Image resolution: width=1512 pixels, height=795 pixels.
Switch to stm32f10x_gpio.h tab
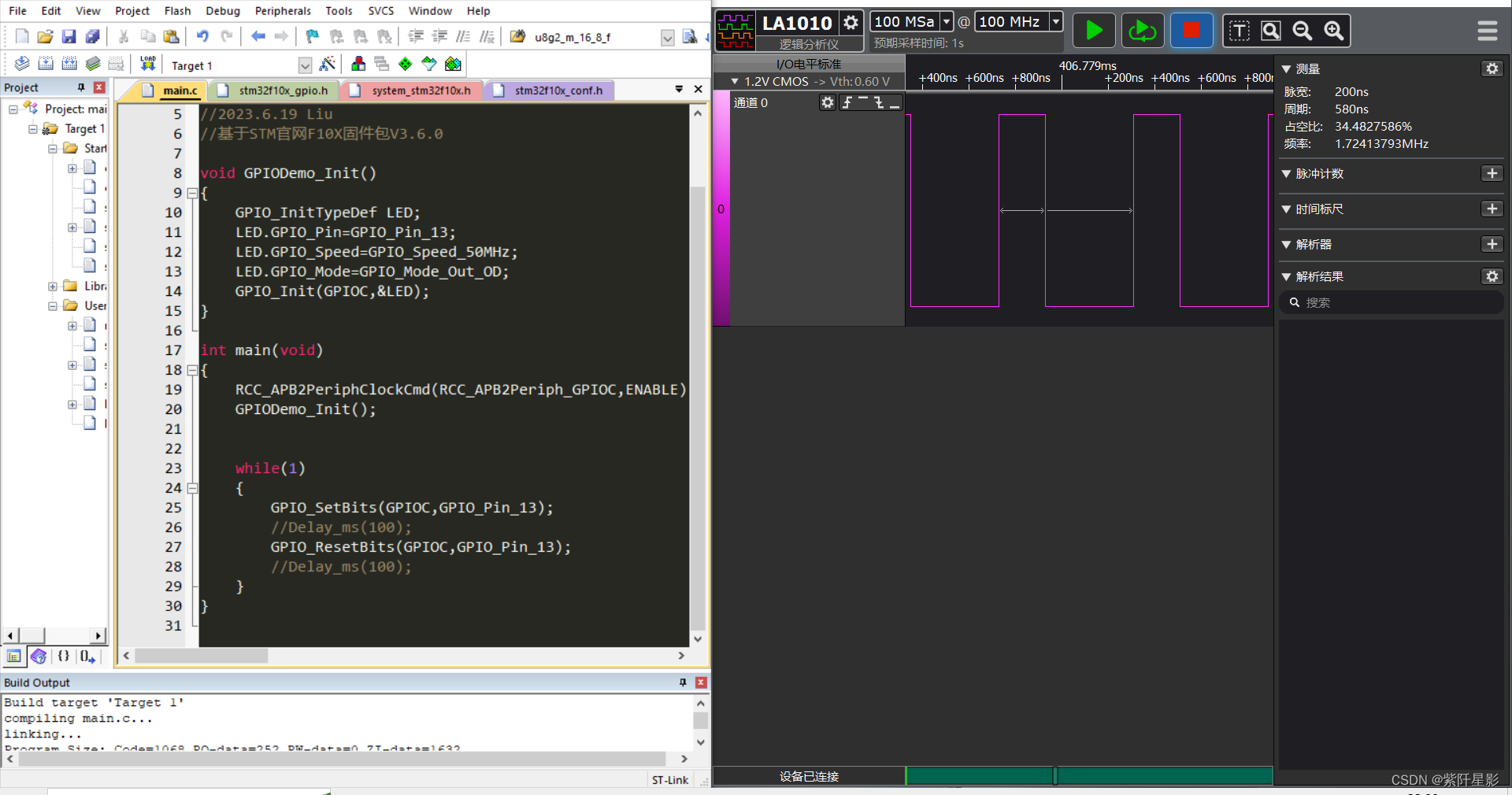pos(274,91)
